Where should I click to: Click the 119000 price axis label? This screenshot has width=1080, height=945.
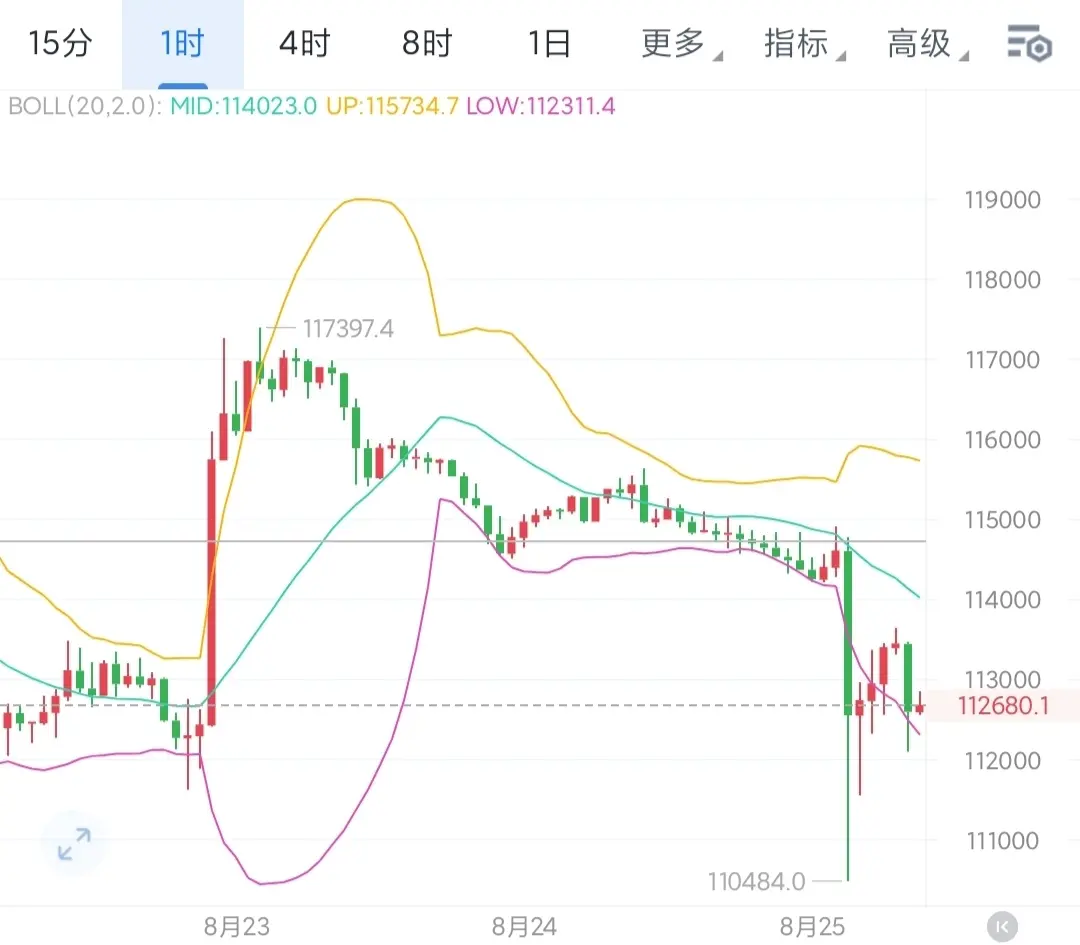coord(1002,200)
